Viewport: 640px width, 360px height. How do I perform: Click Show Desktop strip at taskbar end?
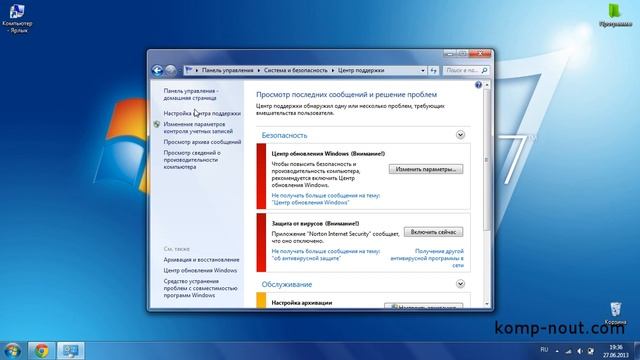(637, 351)
